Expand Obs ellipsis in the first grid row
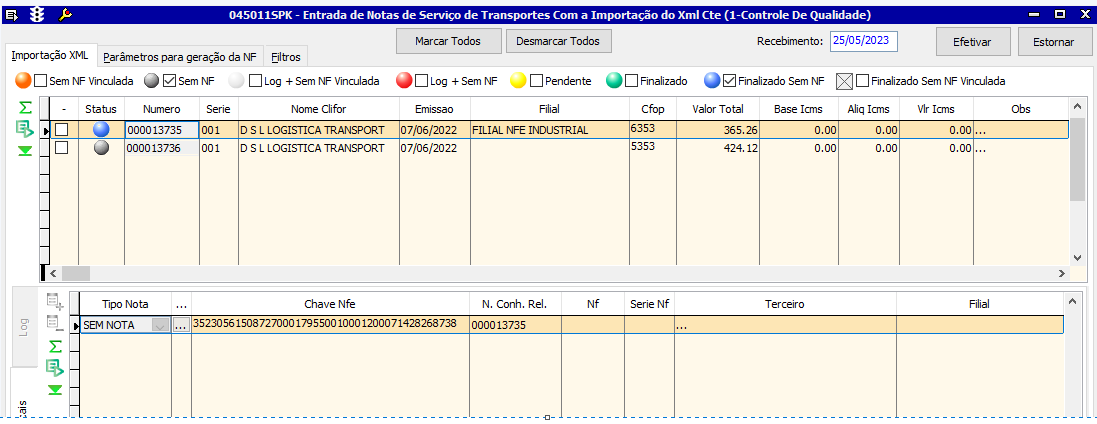The image size is (1097, 424). click(x=980, y=130)
